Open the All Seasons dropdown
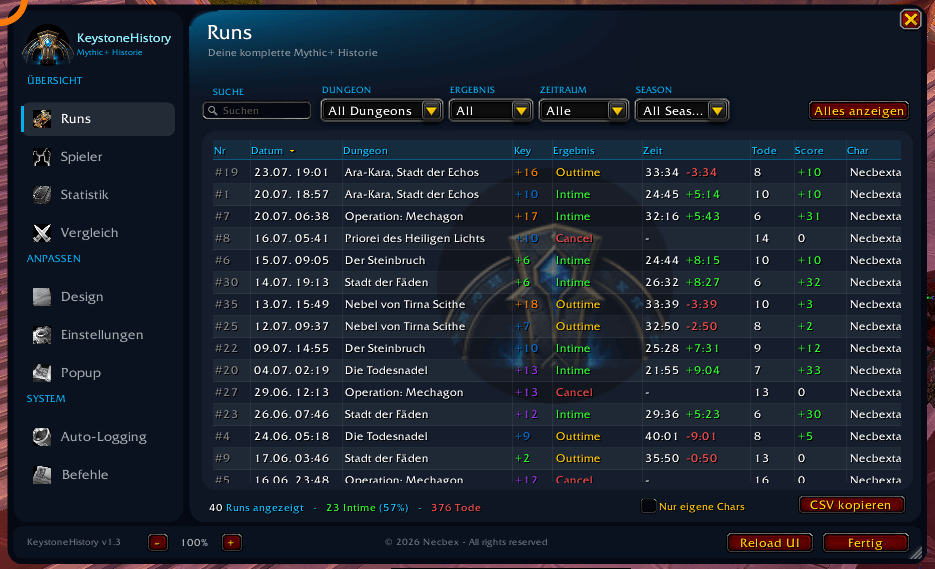 (x=682, y=110)
